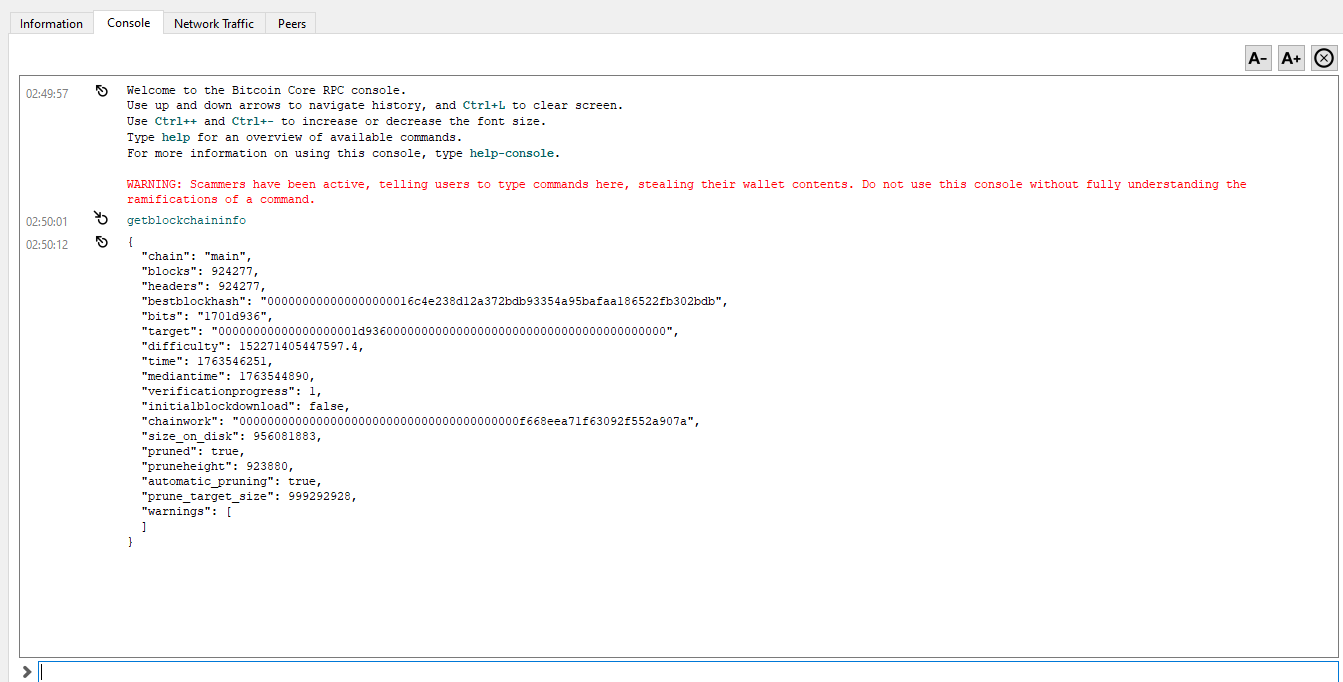The width and height of the screenshot is (1343, 682).
Task: Switch to the Information tab
Action: (x=51, y=23)
